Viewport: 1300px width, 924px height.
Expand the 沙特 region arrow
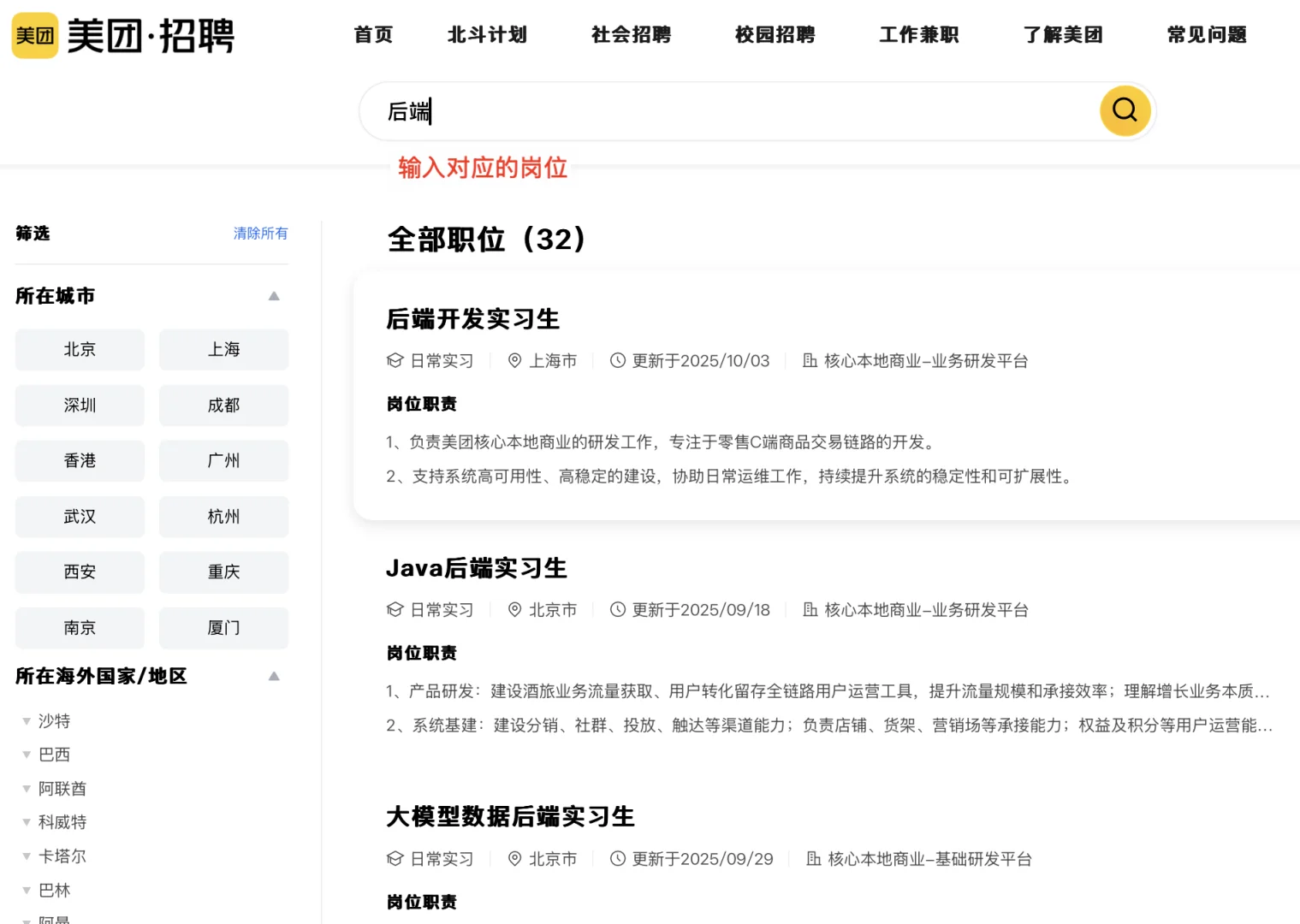pyautogui.click(x=27, y=721)
